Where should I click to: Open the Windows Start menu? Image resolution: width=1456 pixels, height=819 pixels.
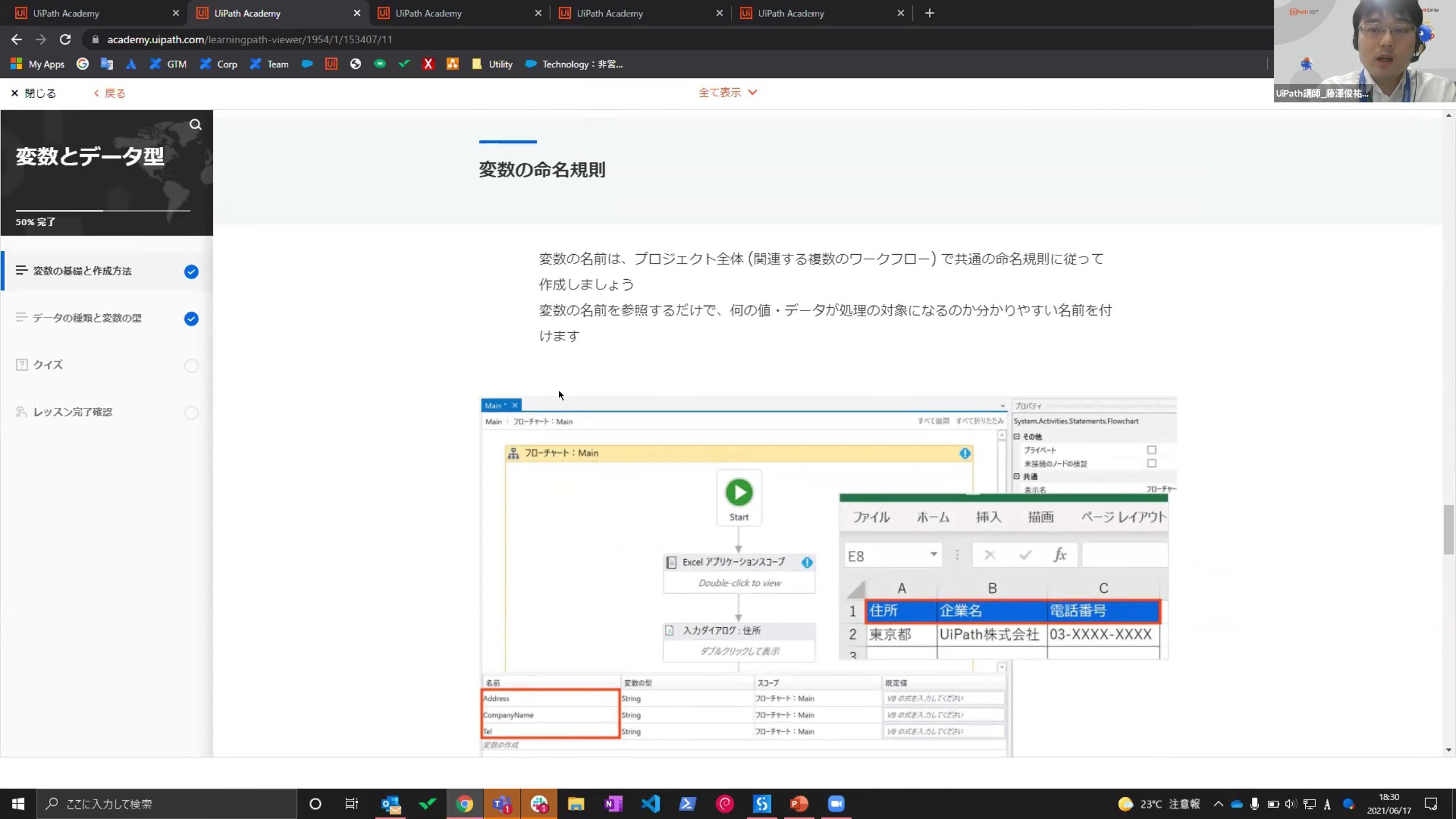point(18,804)
